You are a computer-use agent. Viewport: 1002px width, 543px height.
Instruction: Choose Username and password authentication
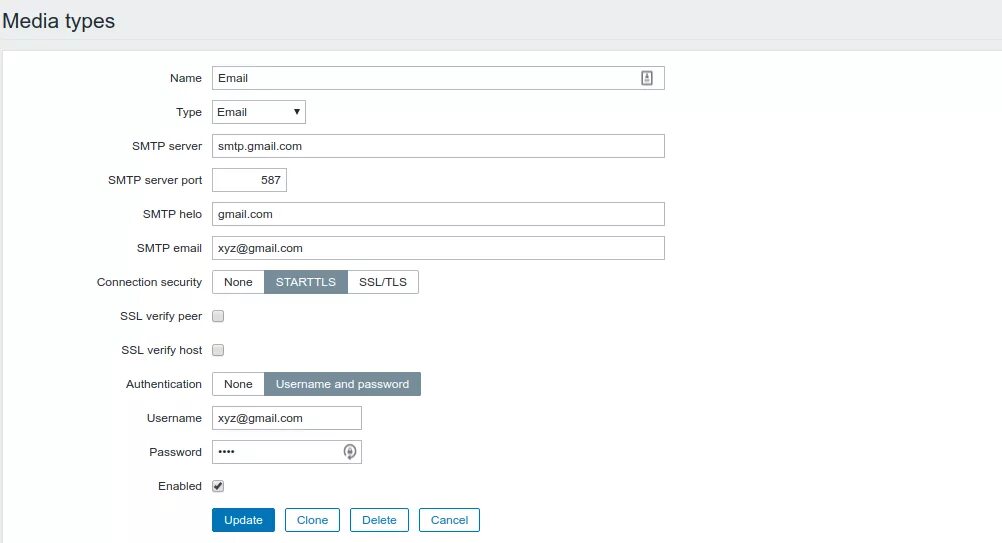(343, 384)
